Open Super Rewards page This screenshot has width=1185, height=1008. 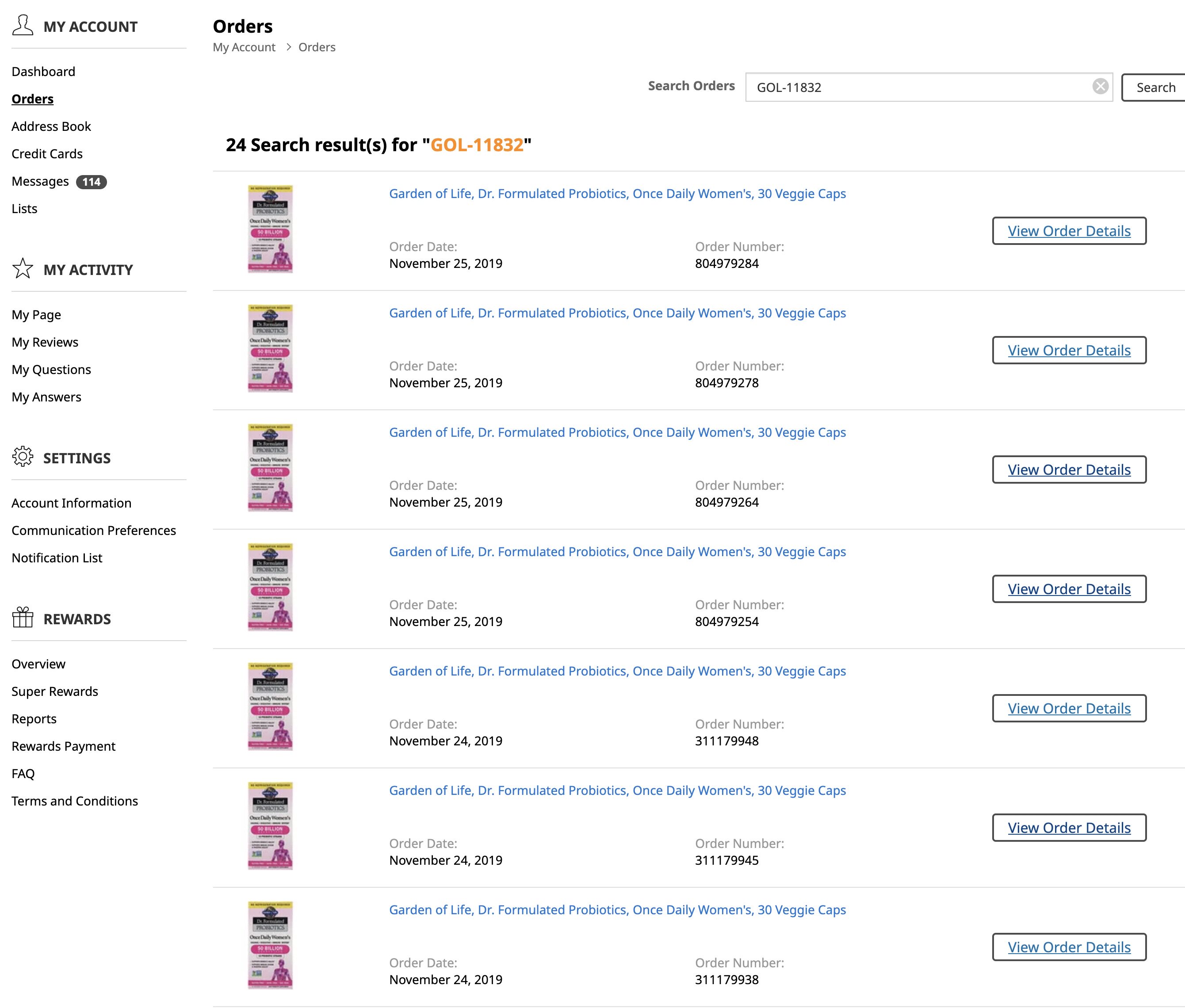tap(55, 691)
